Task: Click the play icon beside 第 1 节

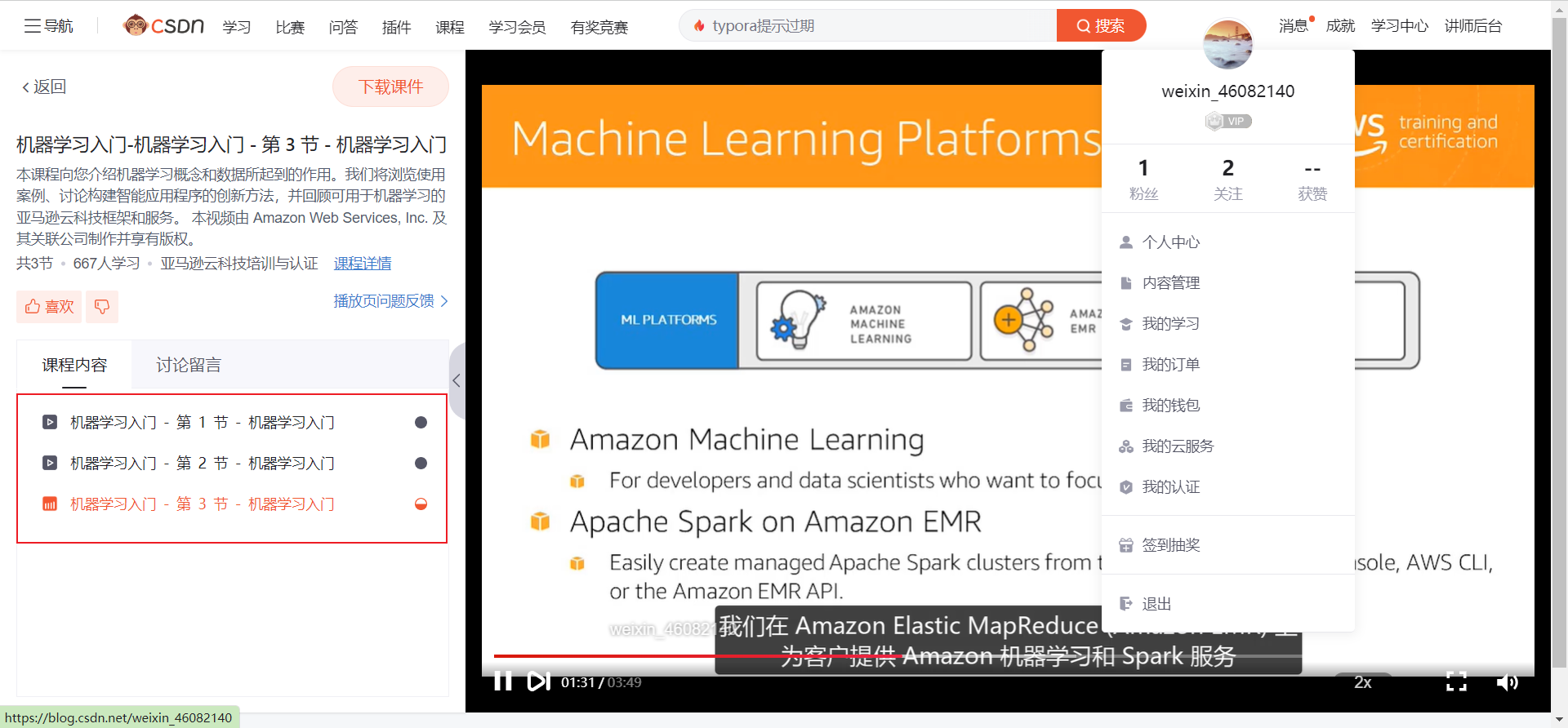Action: 50,422
